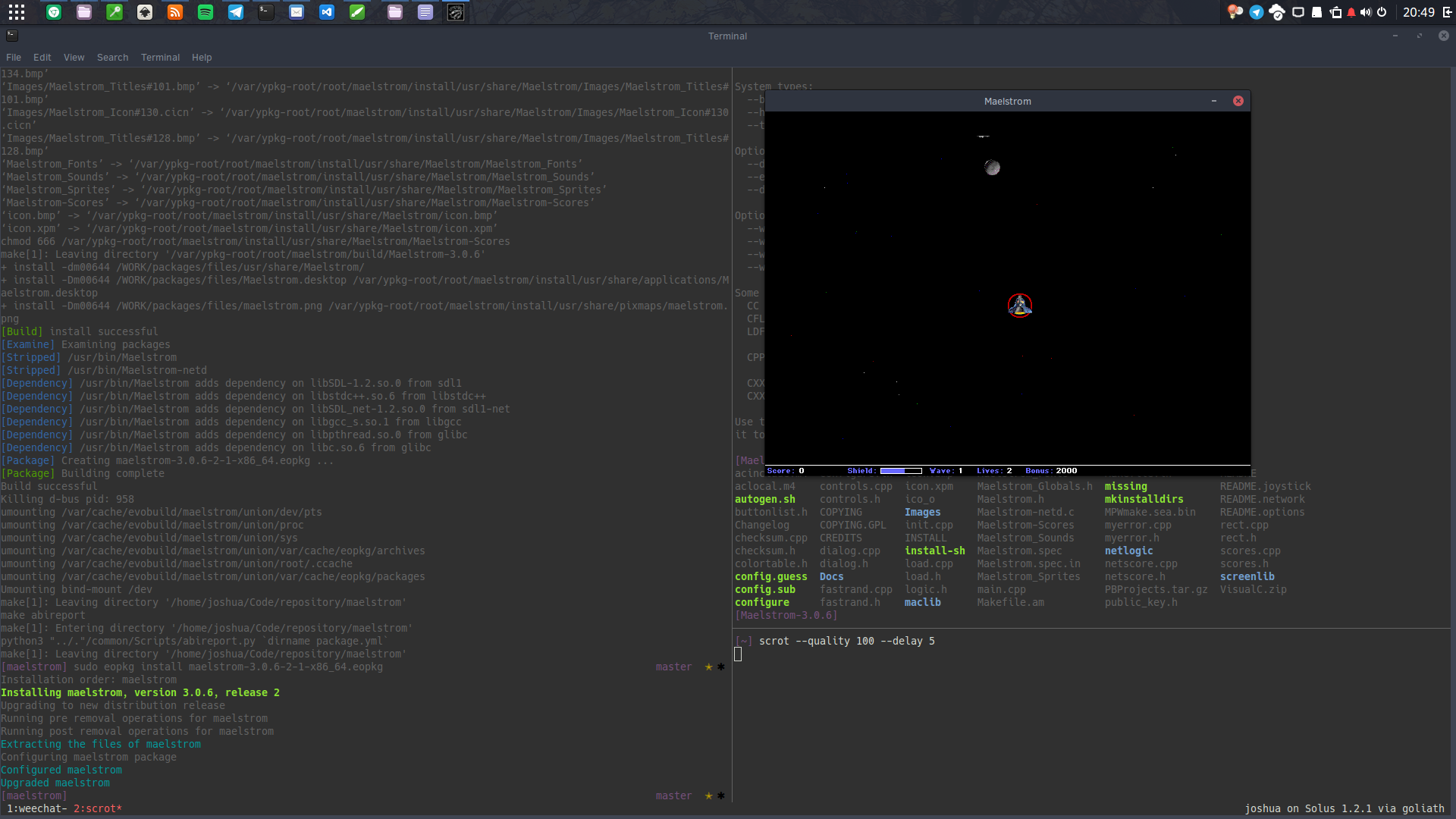
Task: Open the green key password manager
Action: tap(115, 12)
